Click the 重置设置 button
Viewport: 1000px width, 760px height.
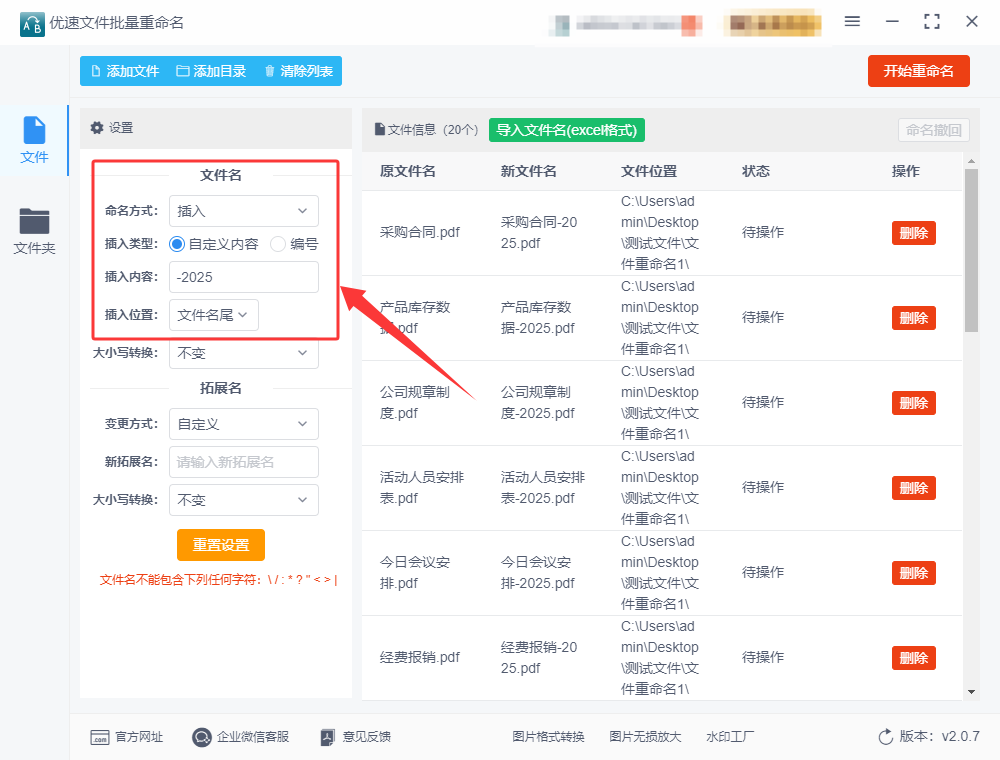coord(221,545)
